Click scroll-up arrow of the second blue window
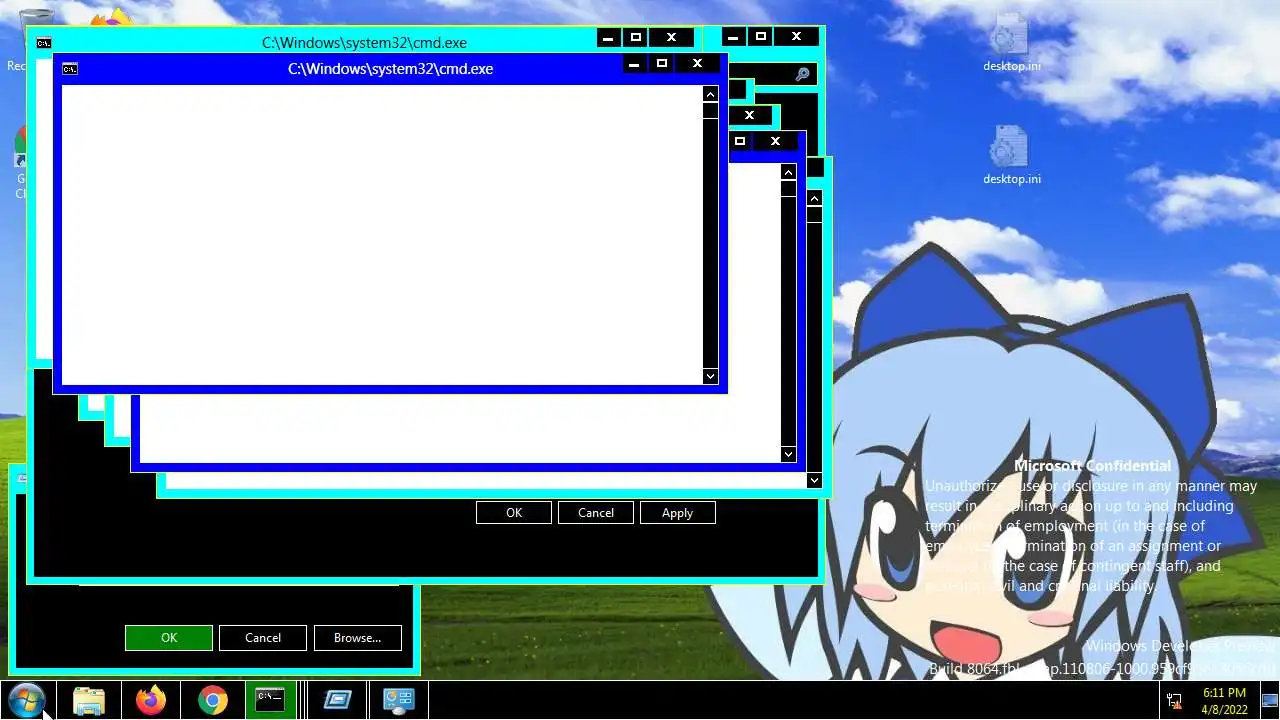This screenshot has height=720, width=1280. (x=788, y=173)
